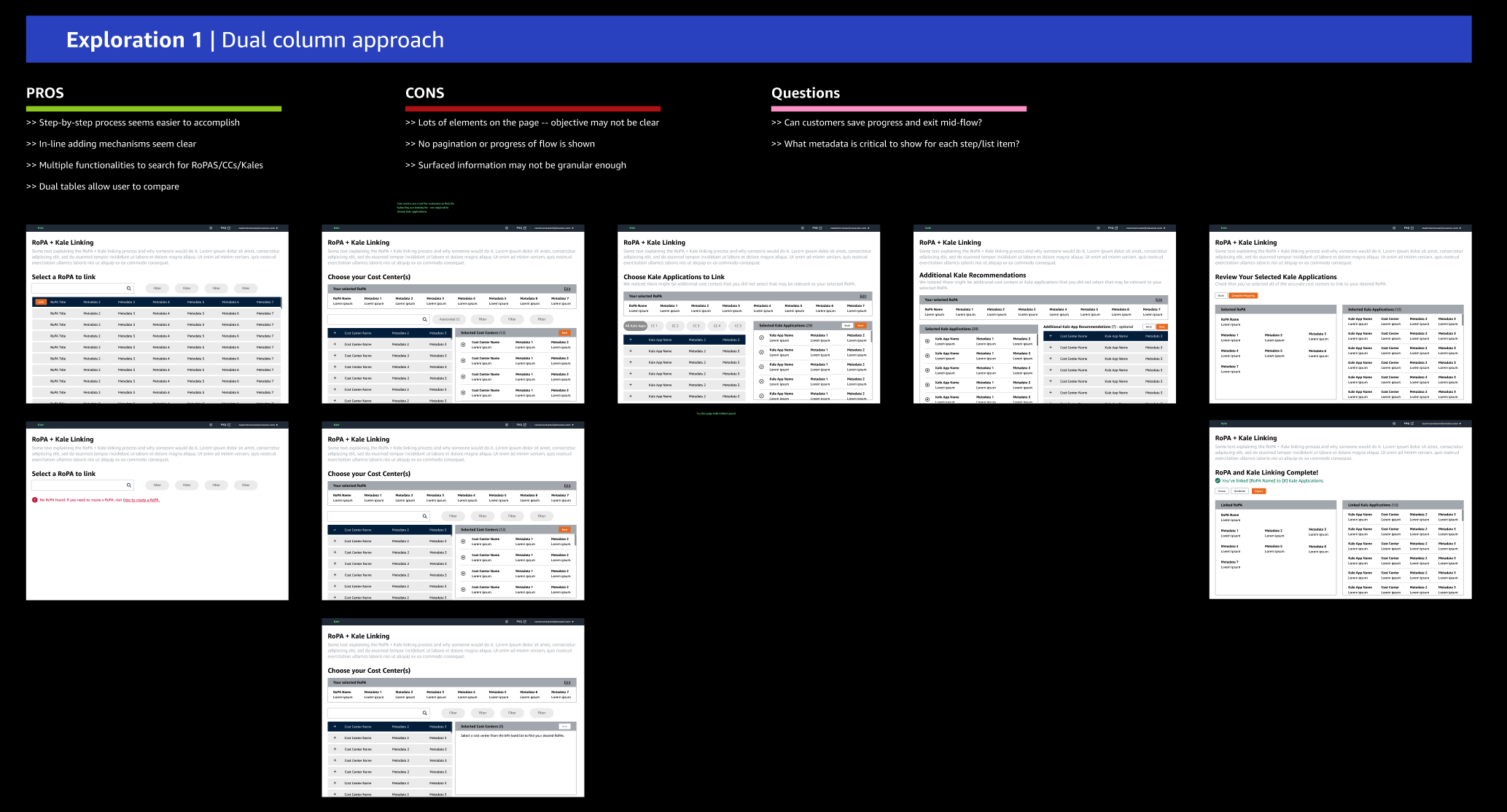Uncheck the checkmarked Cost Center Name row

335,530
